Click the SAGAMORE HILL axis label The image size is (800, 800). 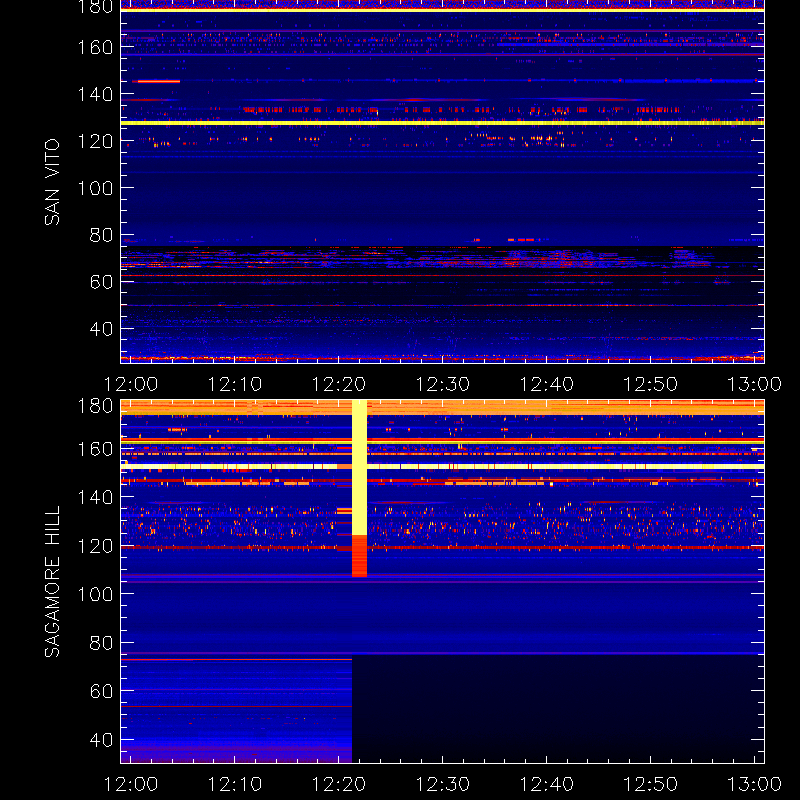coord(52,582)
